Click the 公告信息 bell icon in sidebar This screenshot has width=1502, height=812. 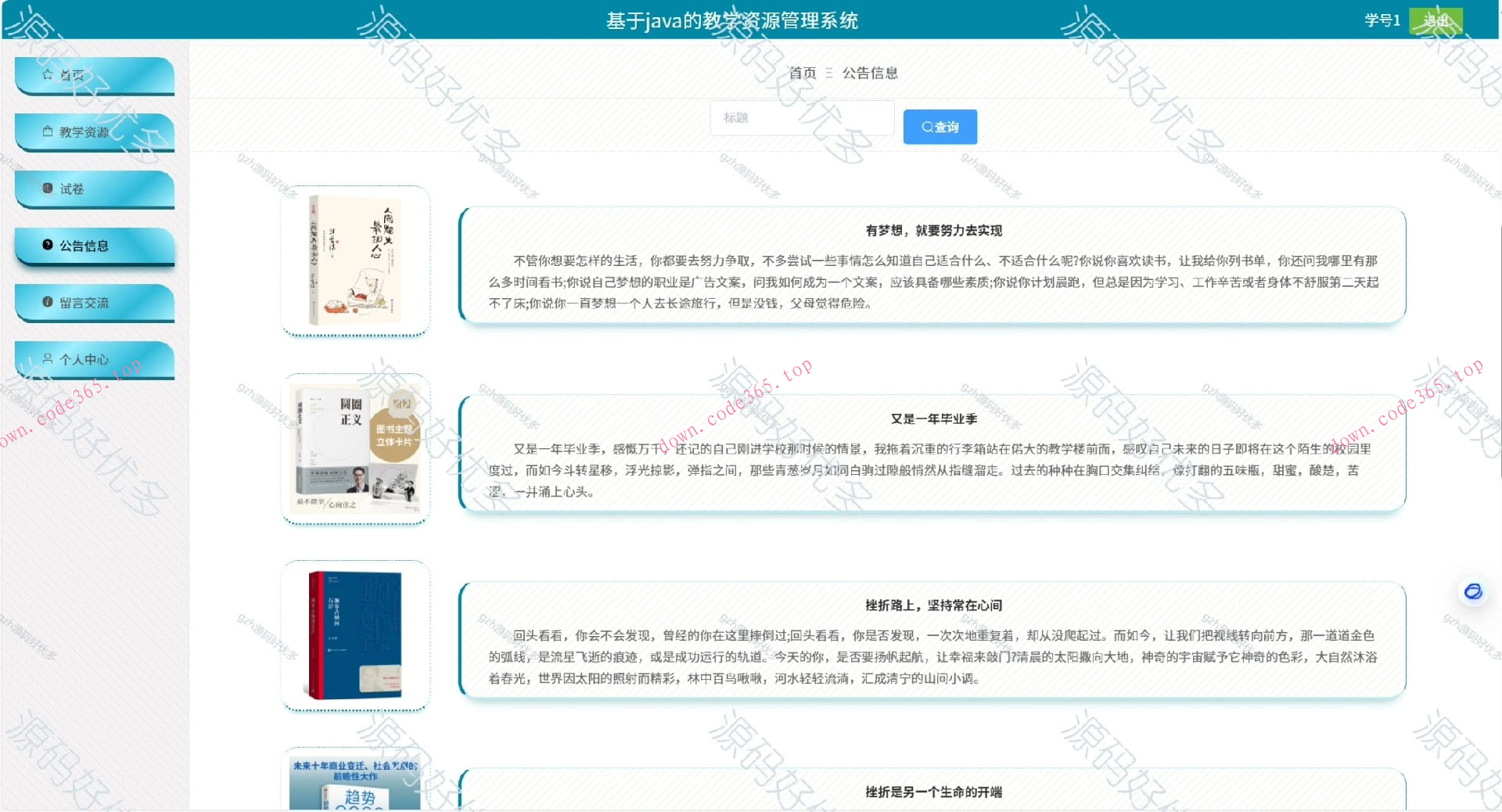(x=46, y=245)
